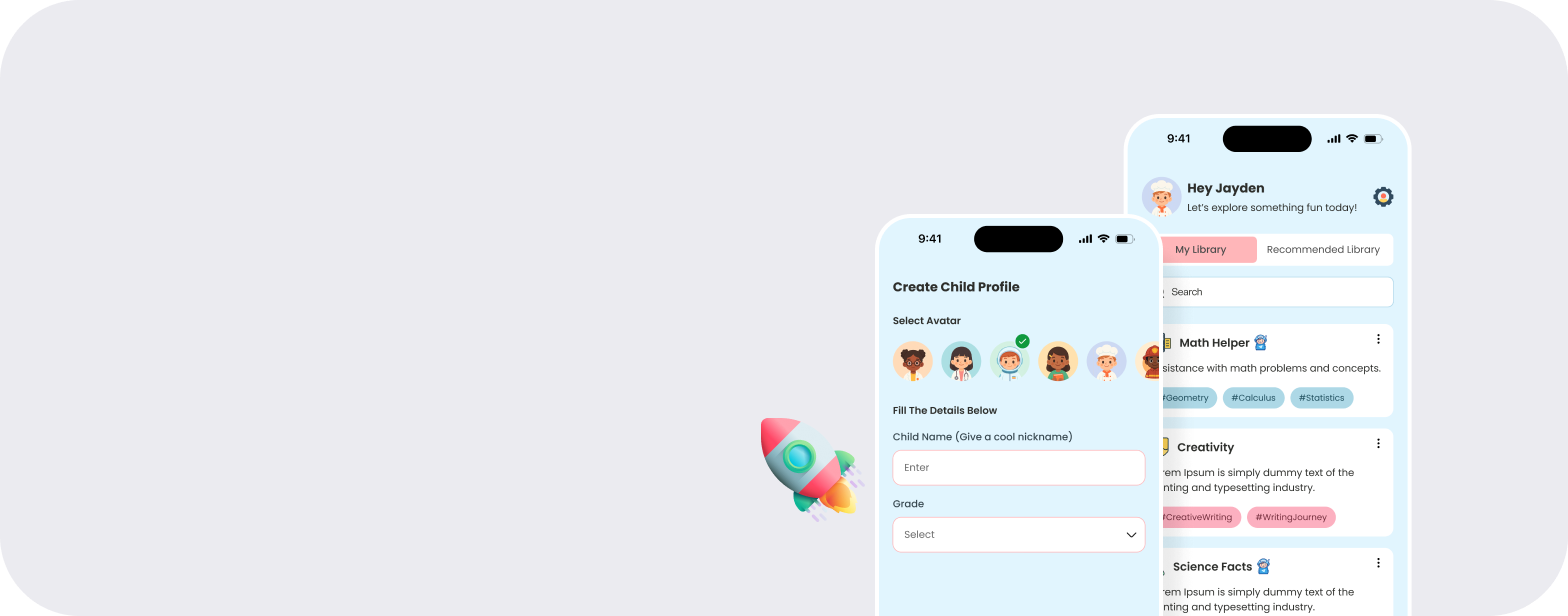Click the chevron arrow in the Grade field

pos(1131,535)
